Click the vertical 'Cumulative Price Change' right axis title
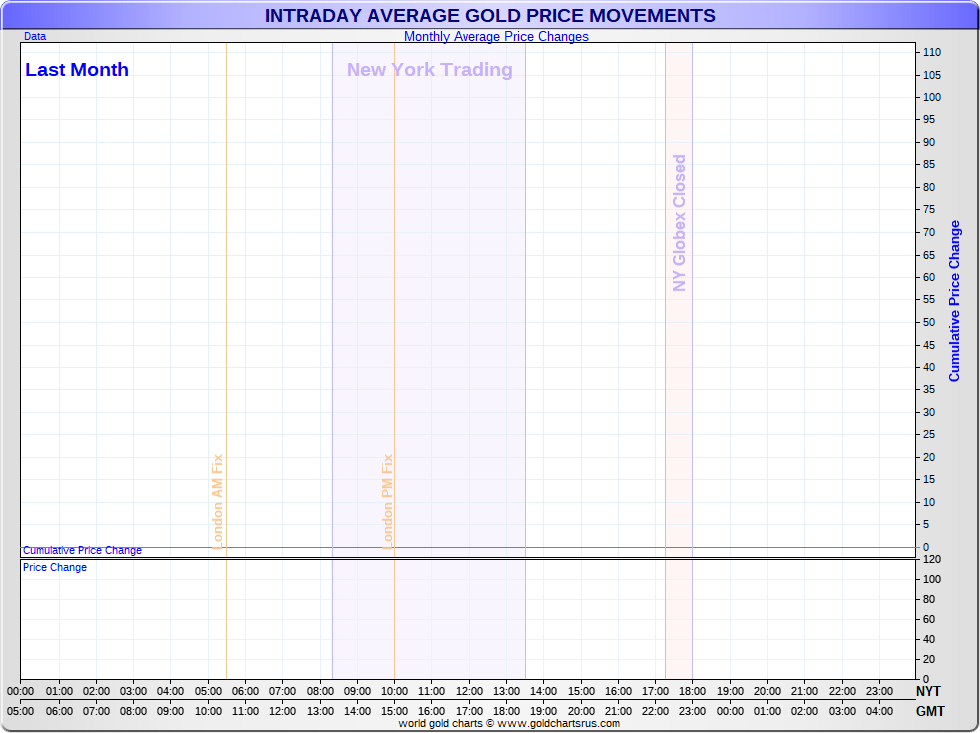 (954, 301)
